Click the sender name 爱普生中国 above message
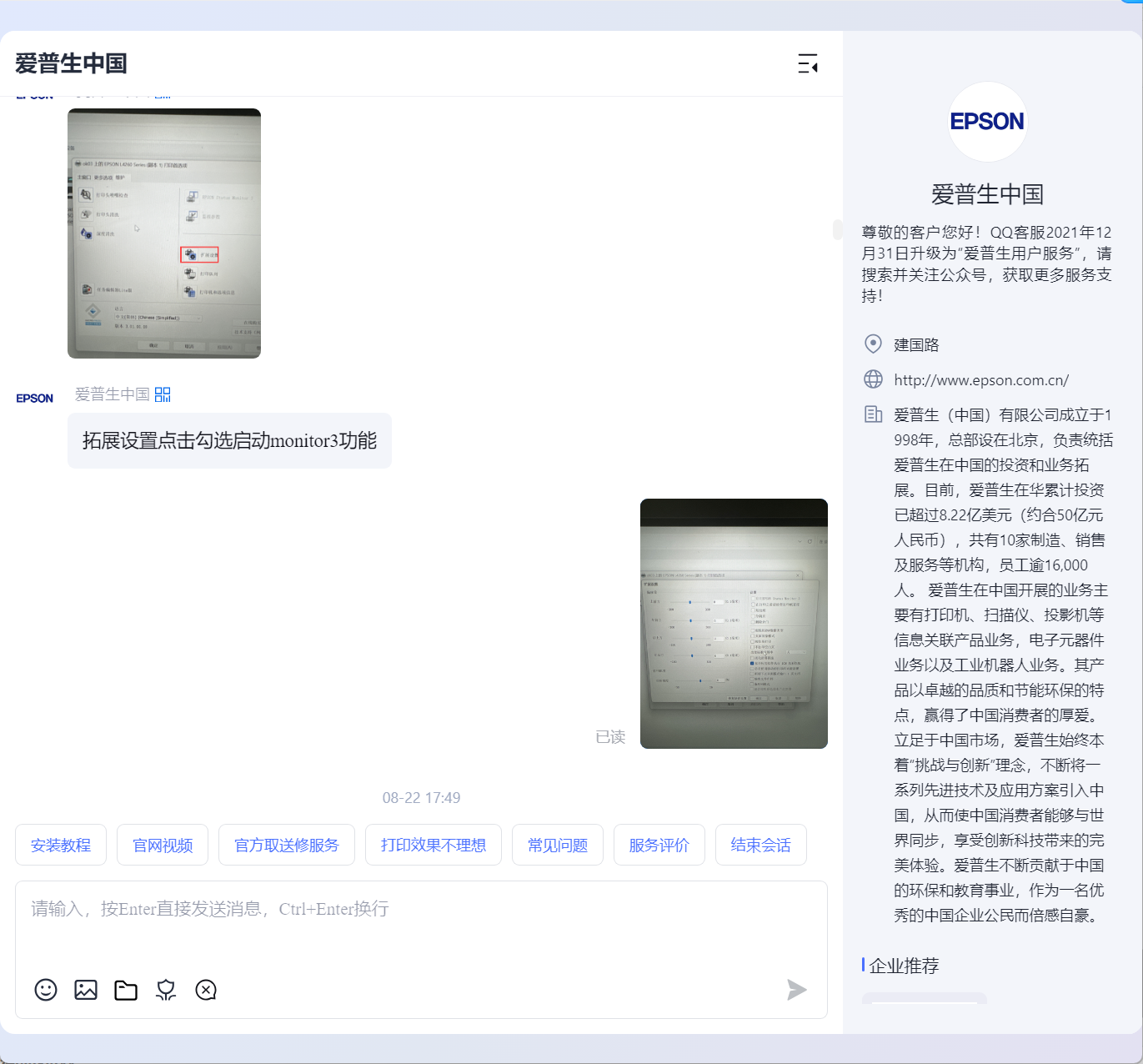1143x1064 pixels. click(x=113, y=394)
